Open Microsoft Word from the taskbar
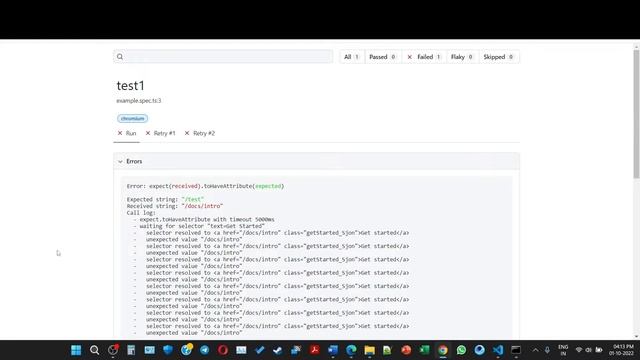 point(333,350)
